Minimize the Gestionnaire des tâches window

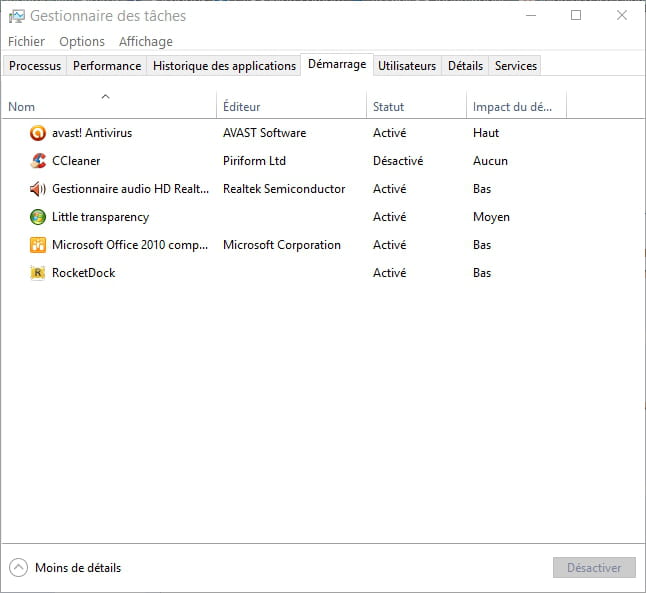click(531, 16)
